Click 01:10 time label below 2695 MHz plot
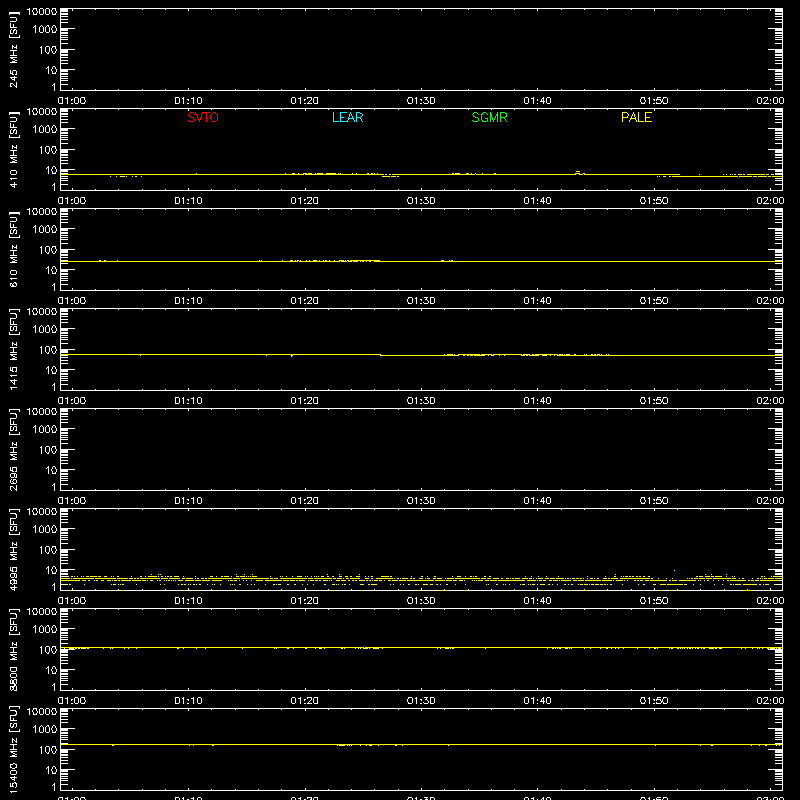Screen dimensions: 800x800 coord(188,501)
